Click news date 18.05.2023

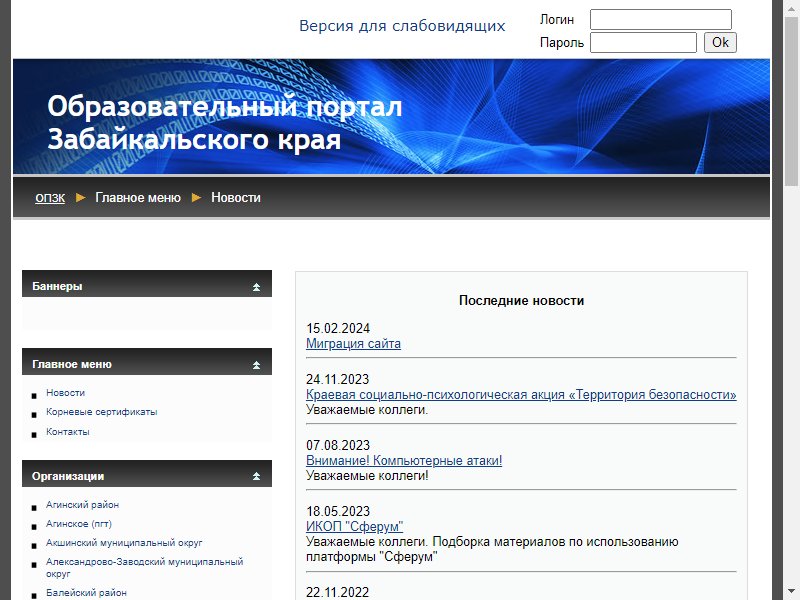(338, 511)
